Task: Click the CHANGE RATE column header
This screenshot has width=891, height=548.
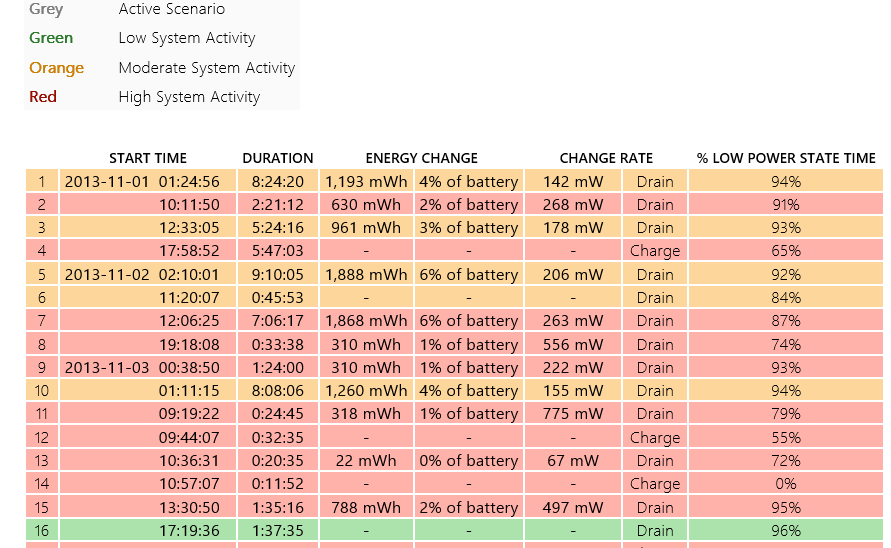Action: pyautogui.click(x=606, y=158)
